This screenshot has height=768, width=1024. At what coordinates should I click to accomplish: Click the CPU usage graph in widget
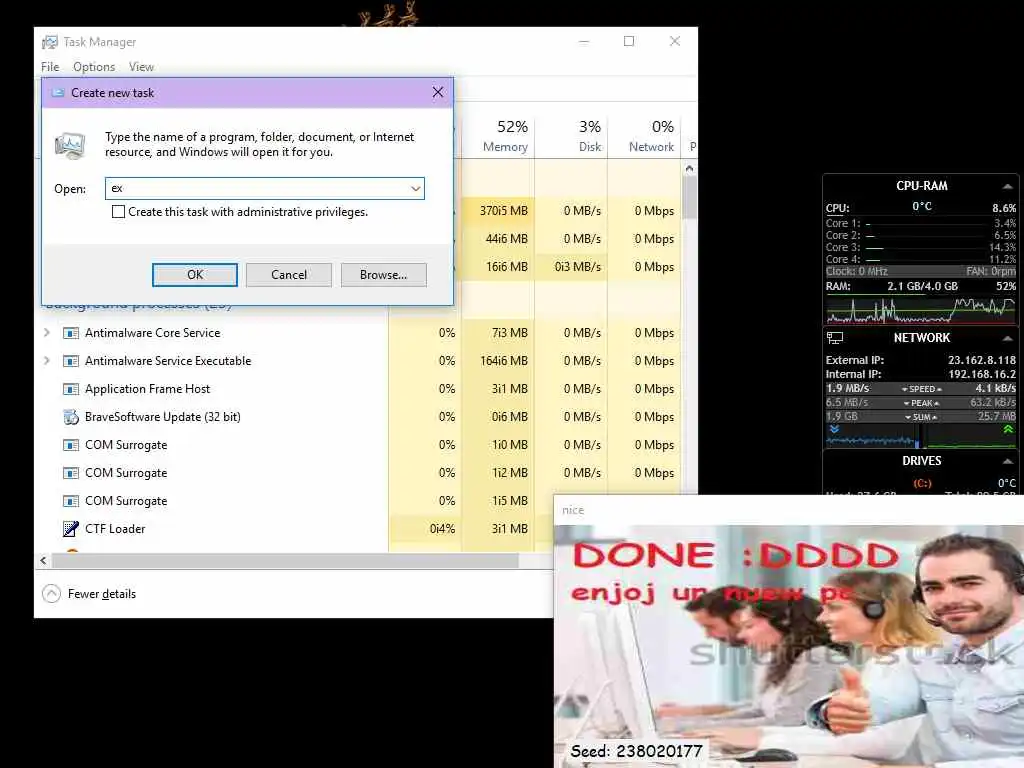921,310
